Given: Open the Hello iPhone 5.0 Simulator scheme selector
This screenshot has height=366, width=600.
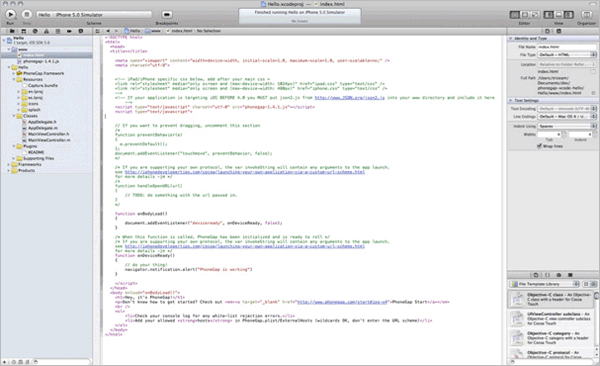Looking at the screenshot, I should pyautogui.click(x=94, y=15).
